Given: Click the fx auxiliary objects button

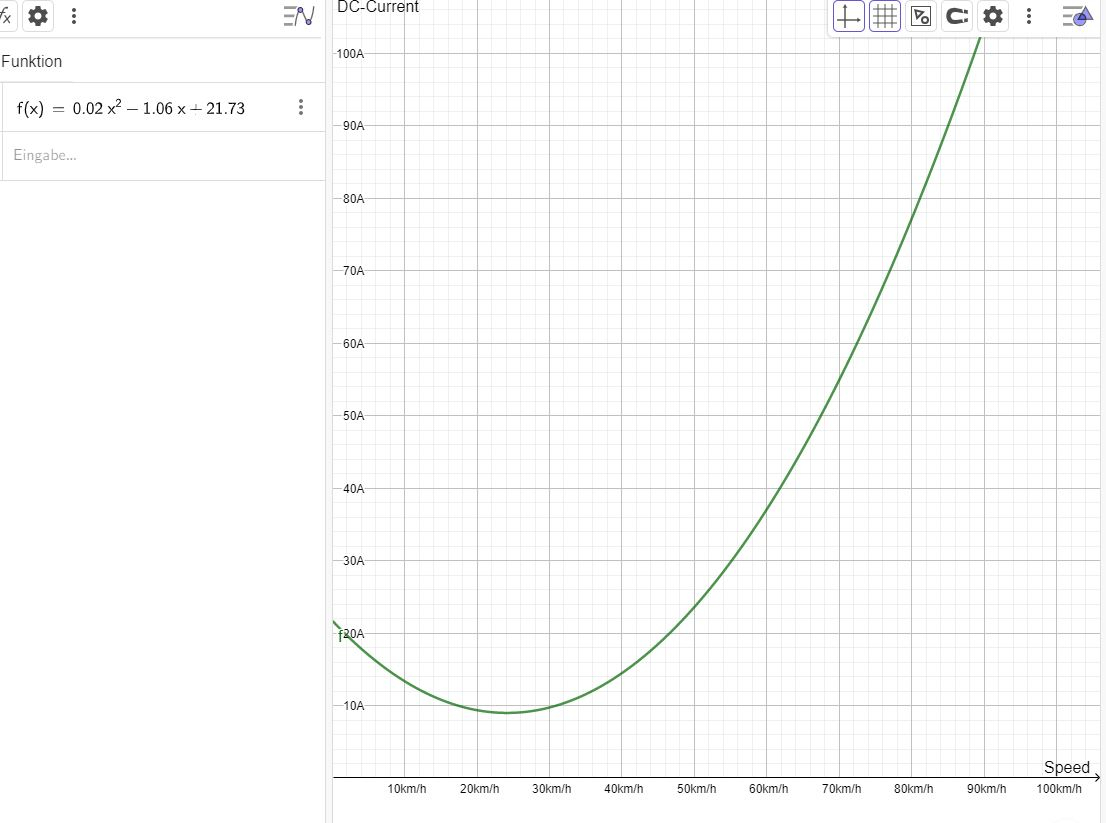Looking at the screenshot, I should (6, 16).
